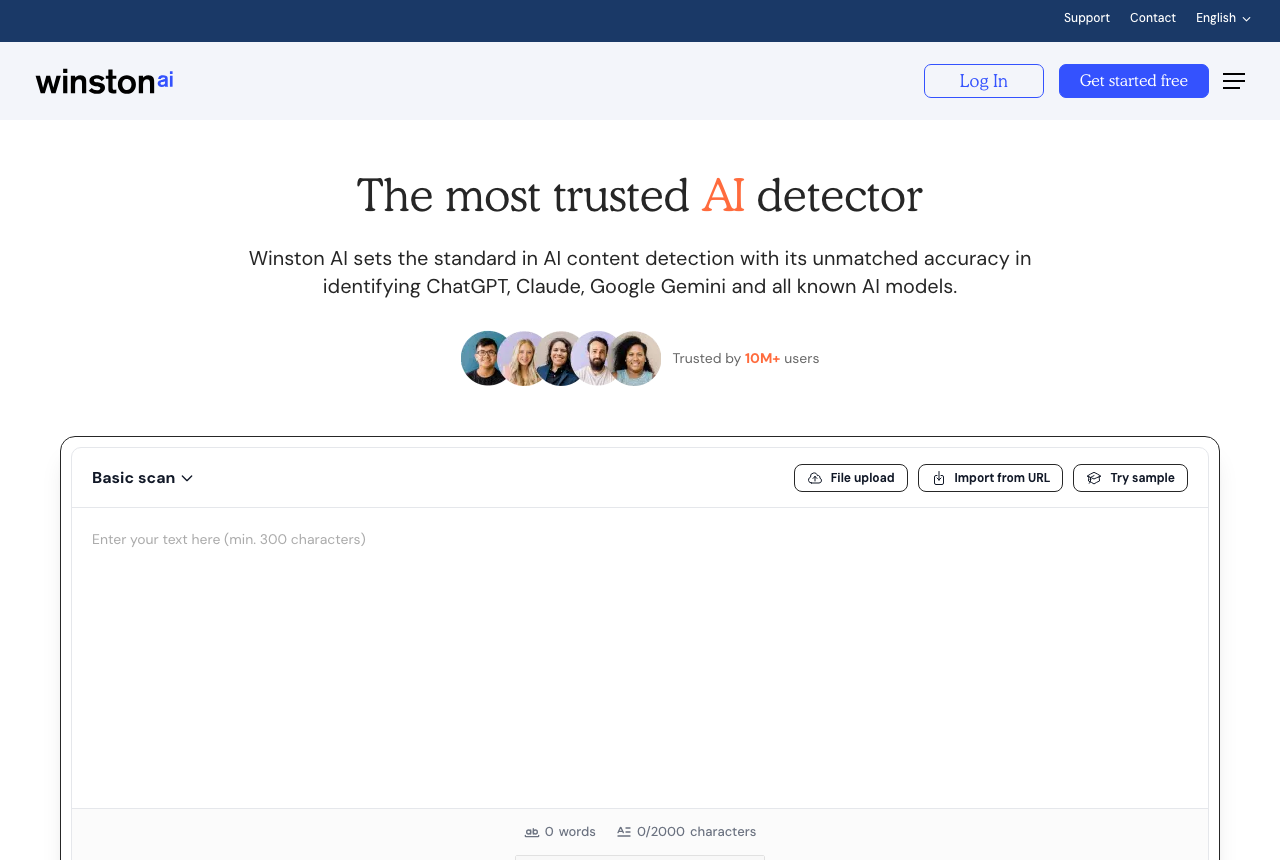The height and width of the screenshot is (860, 1280).
Task: Click the Log In button
Action: click(984, 81)
